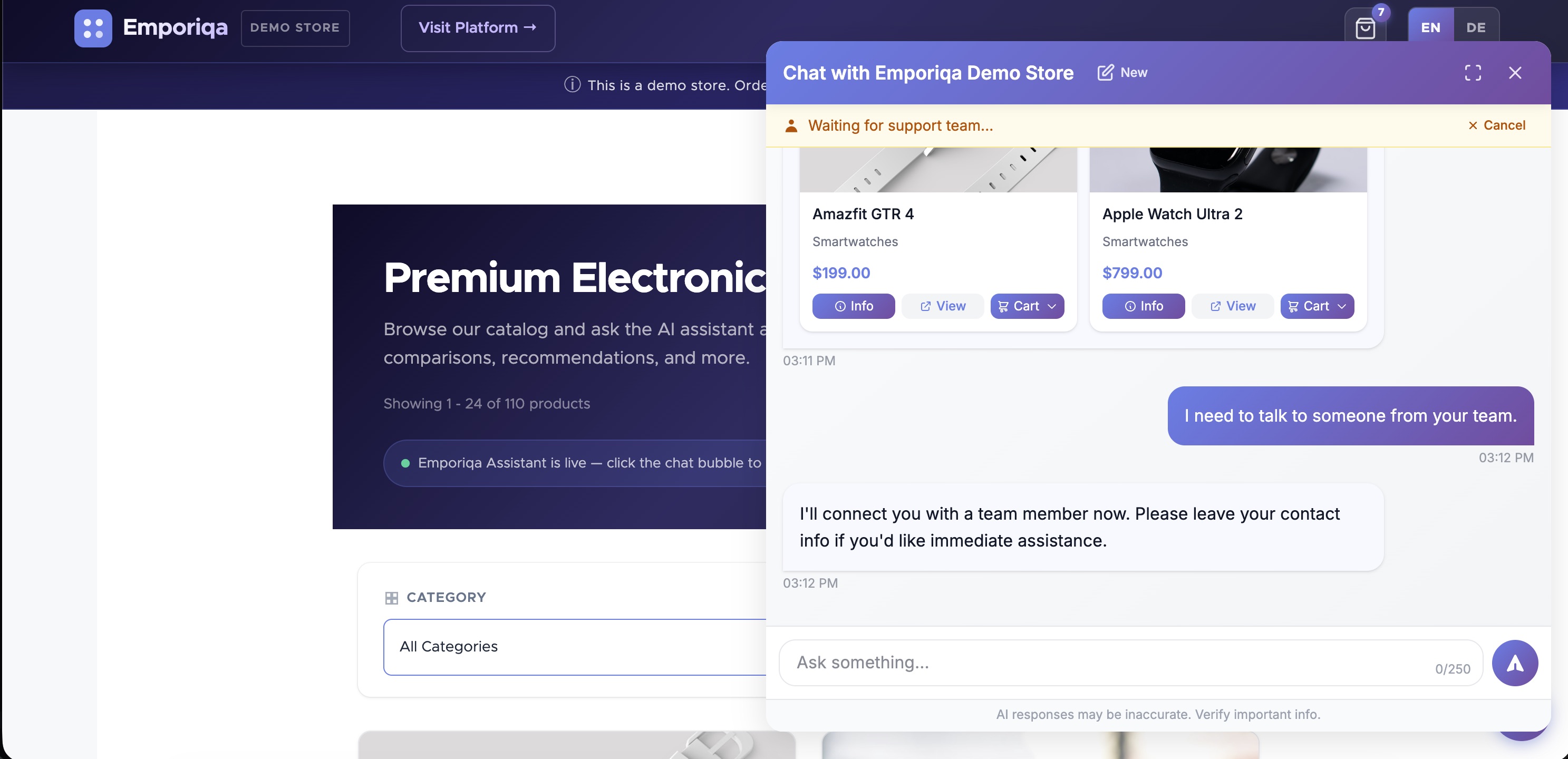The image size is (1568, 759).
Task: Click View for Amazfit GTR 4
Action: coord(942,306)
